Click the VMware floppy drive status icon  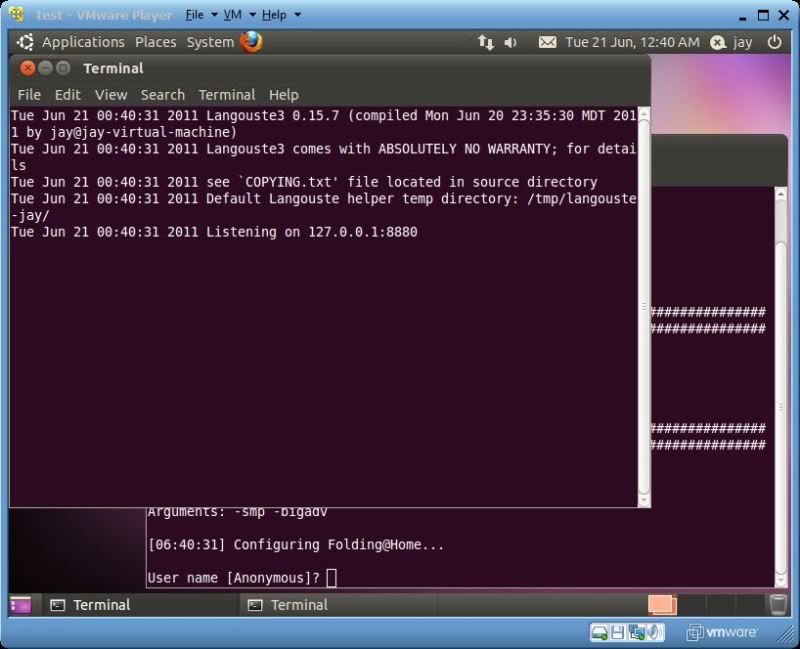pos(617,633)
